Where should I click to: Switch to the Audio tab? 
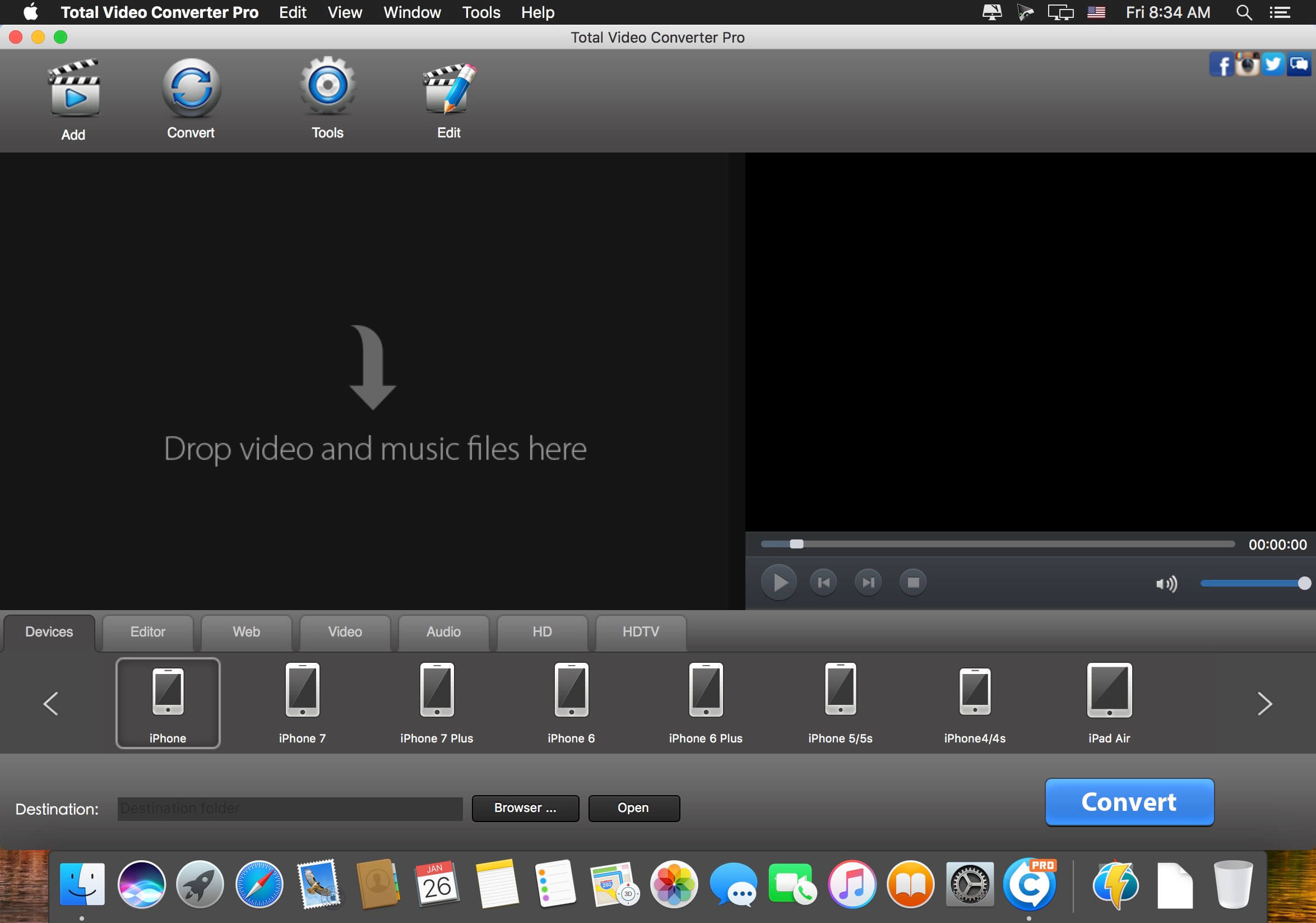pos(444,631)
